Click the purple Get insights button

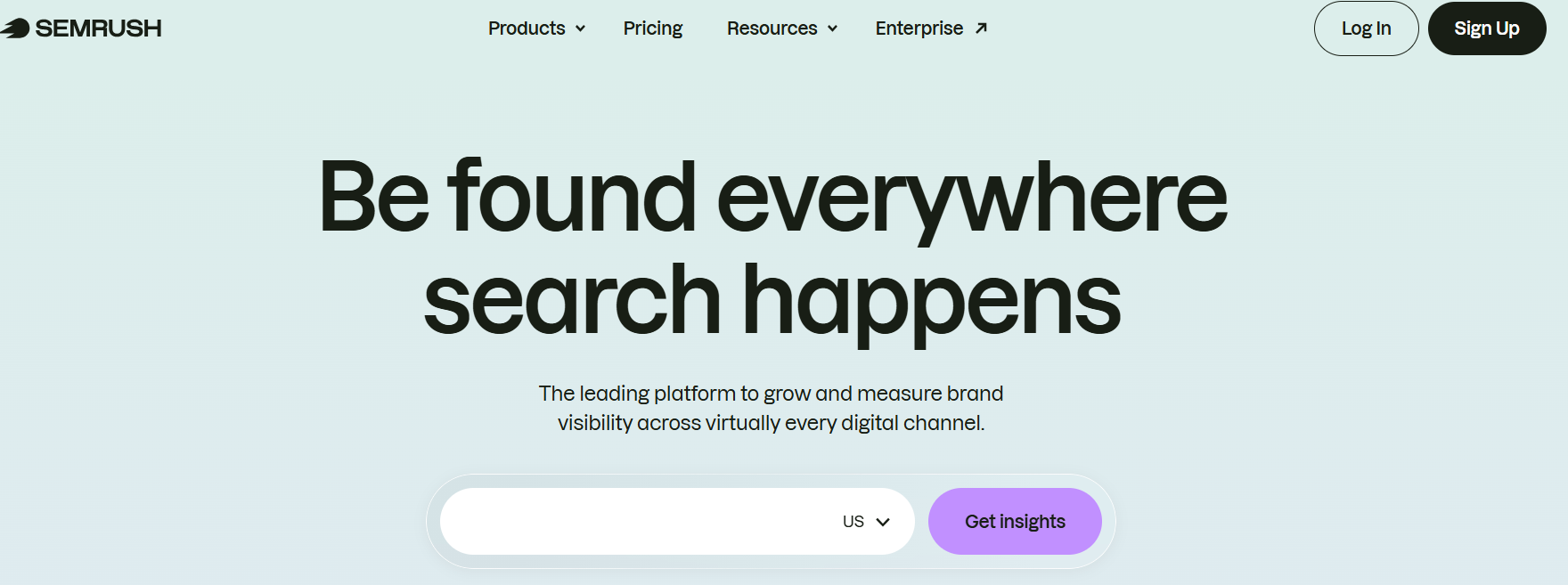[1015, 522]
